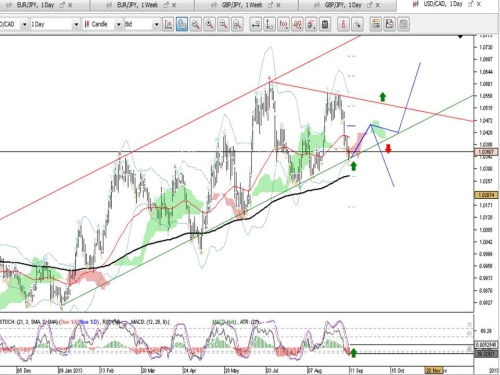Click the zoom in magnifier icon

[x=209, y=24]
